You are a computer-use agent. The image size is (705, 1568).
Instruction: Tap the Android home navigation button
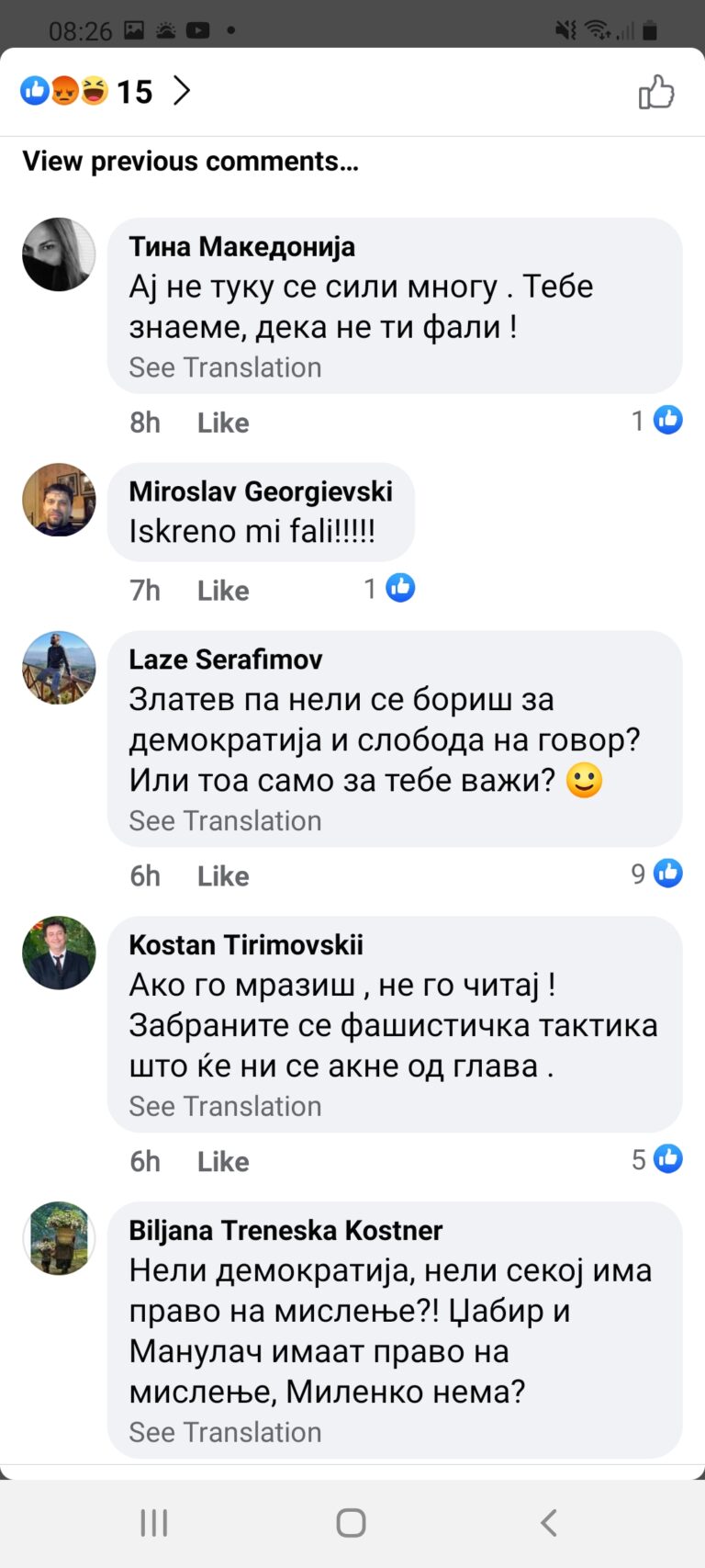click(351, 1523)
